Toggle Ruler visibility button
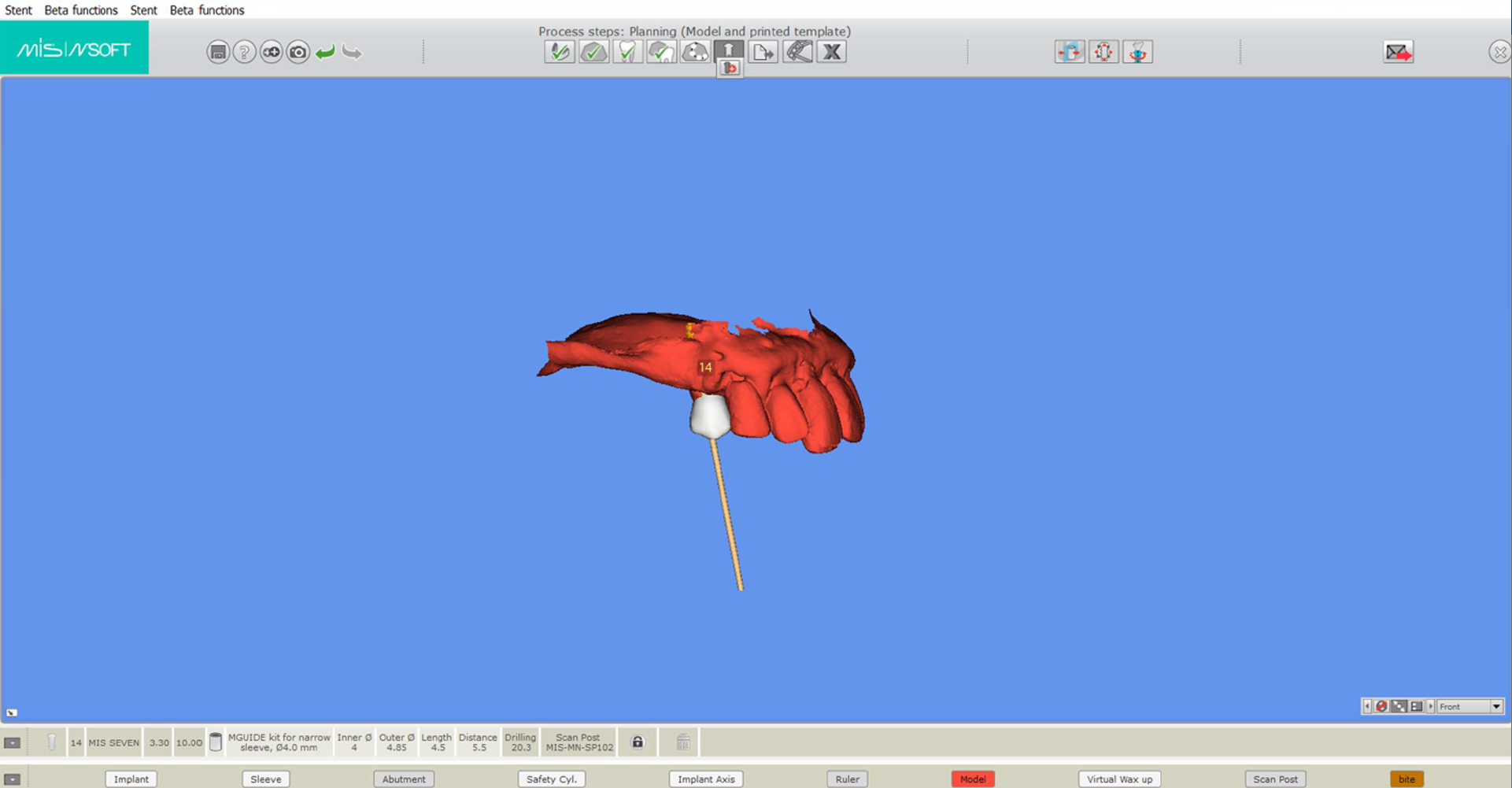The height and width of the screenshot is (788, 1512). tap(848, 779)
